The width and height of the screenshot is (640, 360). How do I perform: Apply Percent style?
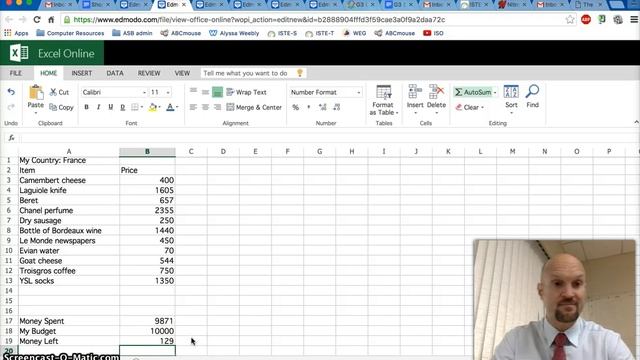tap(296, 107)
